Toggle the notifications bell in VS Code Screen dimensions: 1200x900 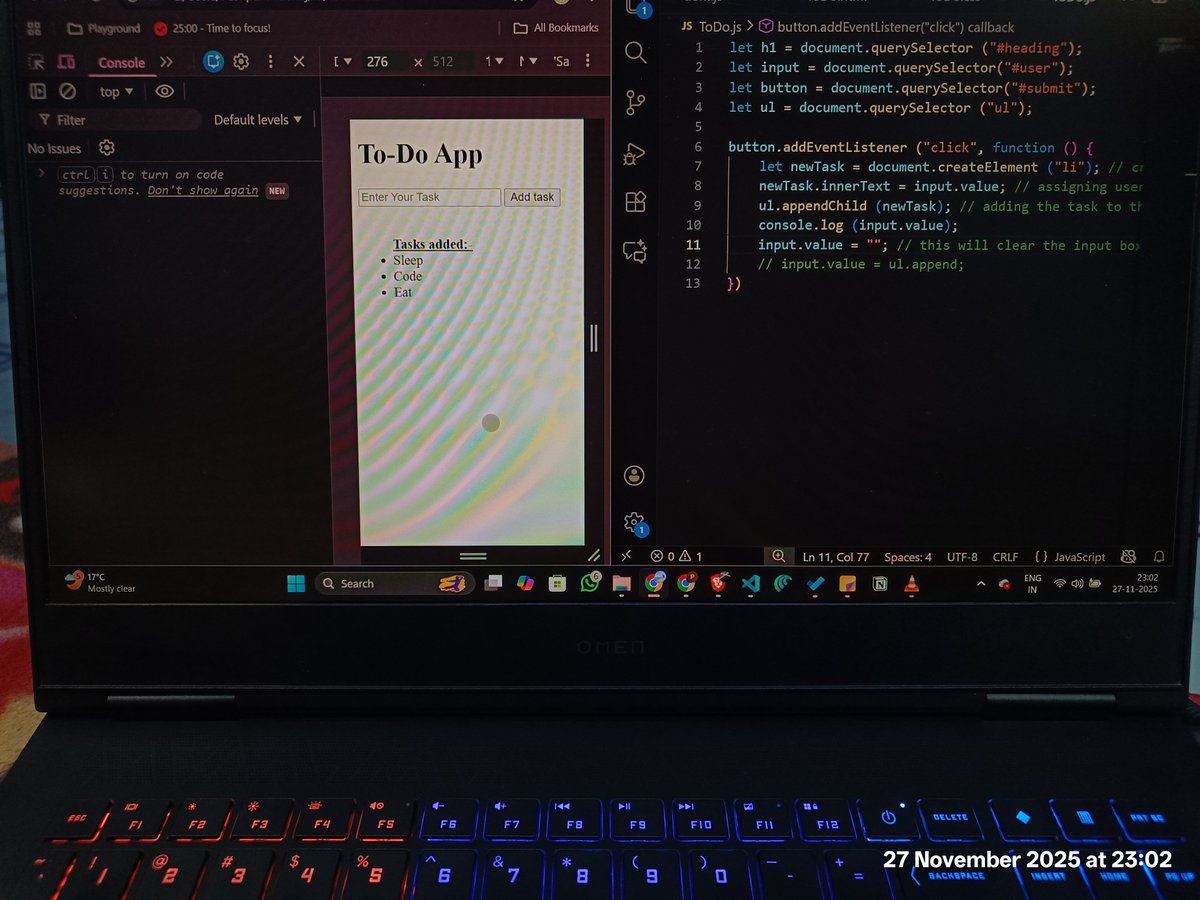pyautogui.click(x=1159, y=557)
